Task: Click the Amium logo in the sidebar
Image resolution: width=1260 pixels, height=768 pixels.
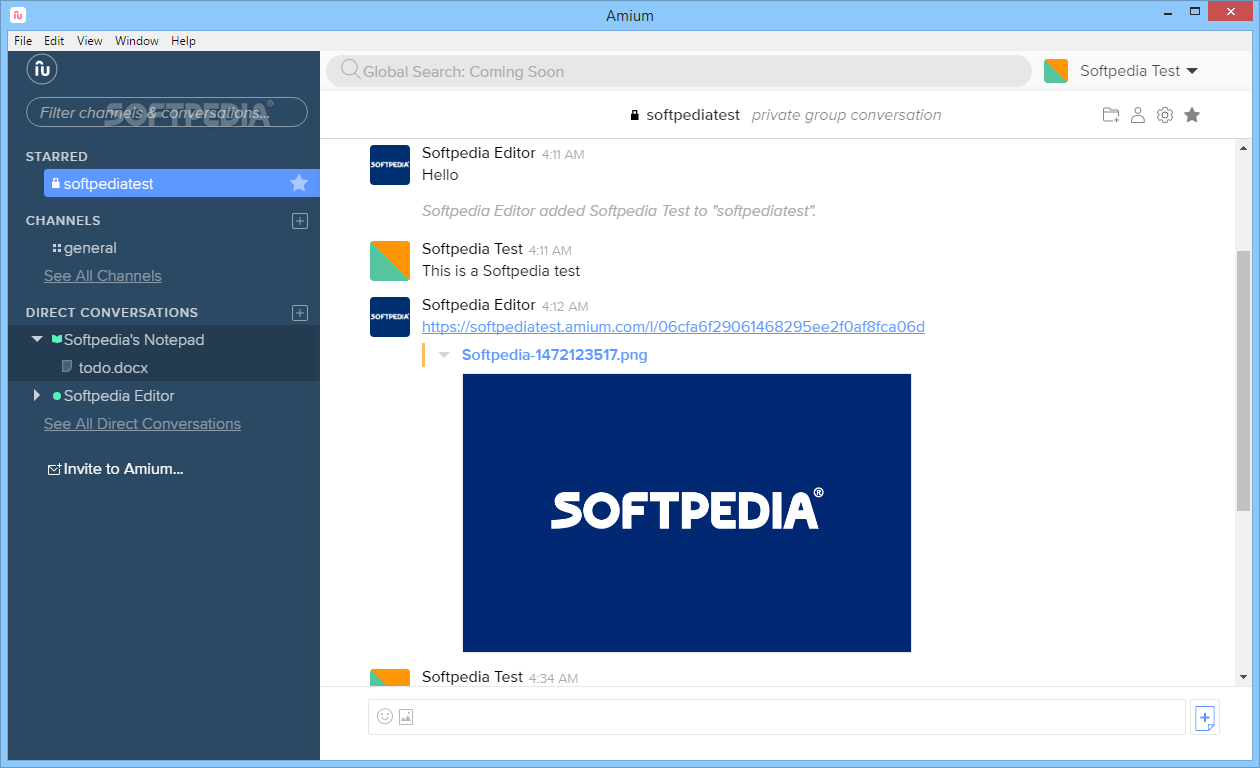Action: 41,69
